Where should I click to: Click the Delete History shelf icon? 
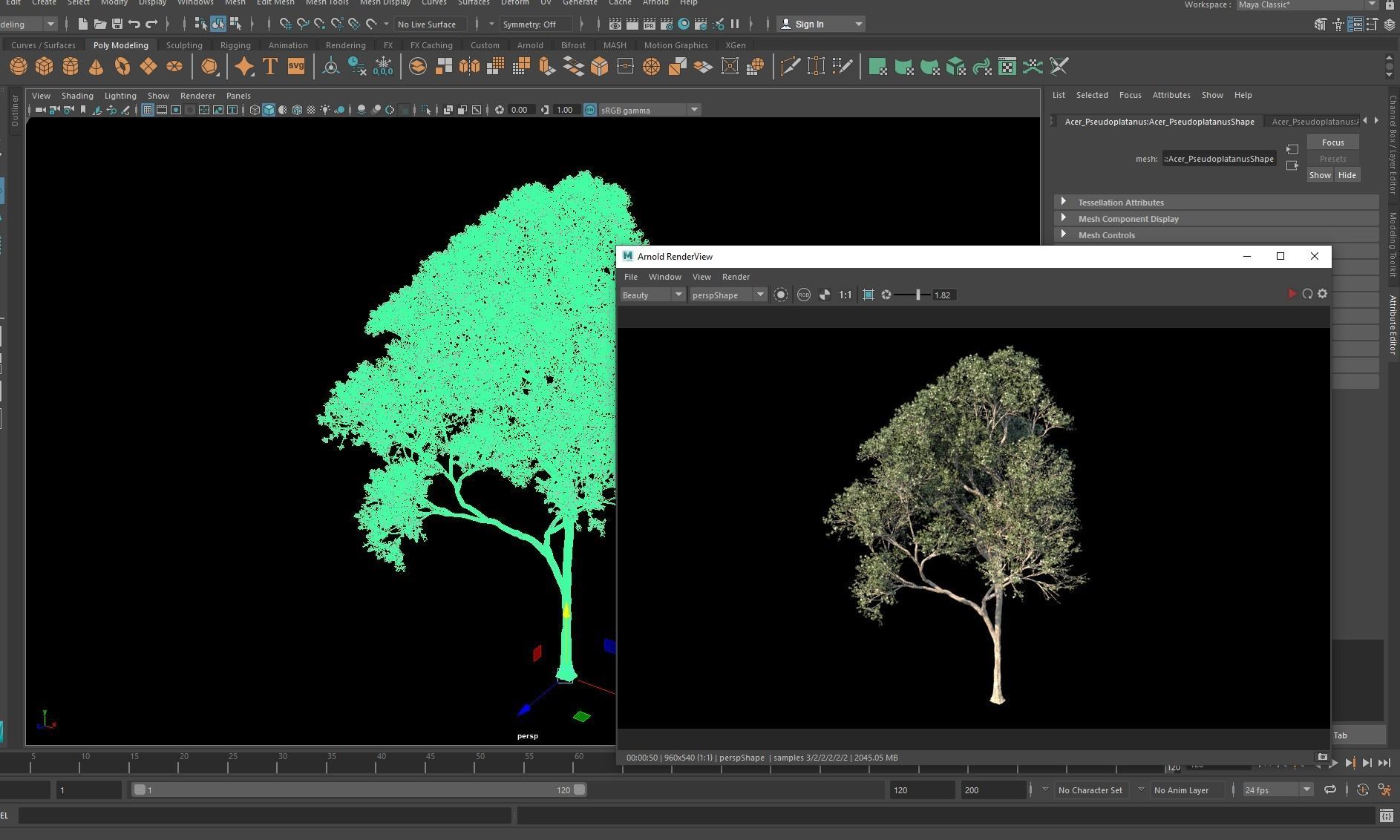[x=357, y=67]
